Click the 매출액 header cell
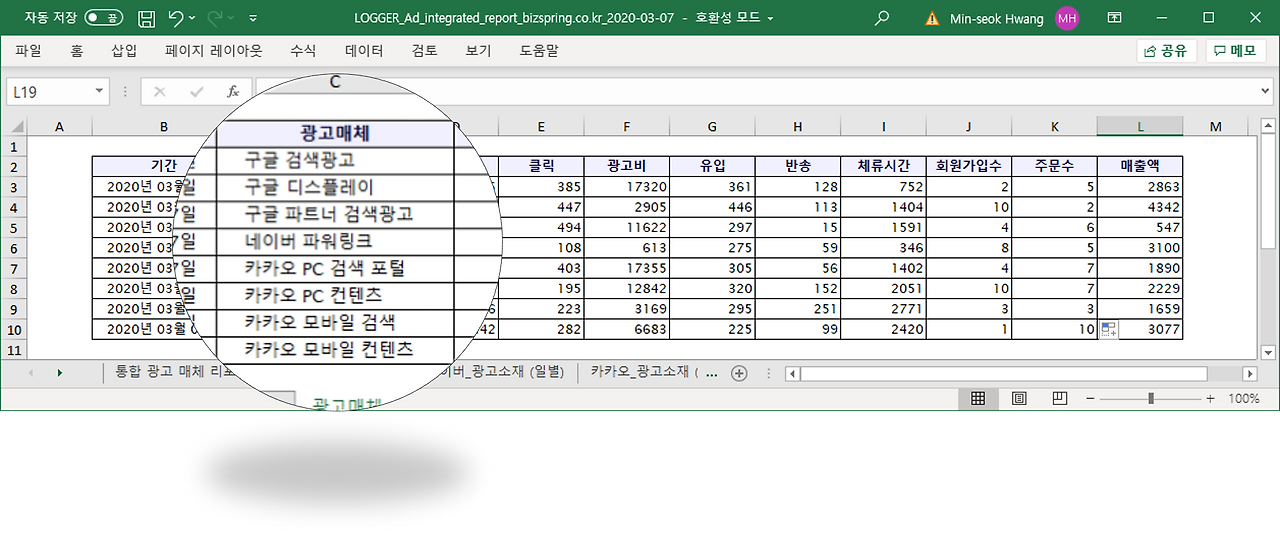Image resolution: width=1280 pixels, height=544 pixels. pos(1140,166)
